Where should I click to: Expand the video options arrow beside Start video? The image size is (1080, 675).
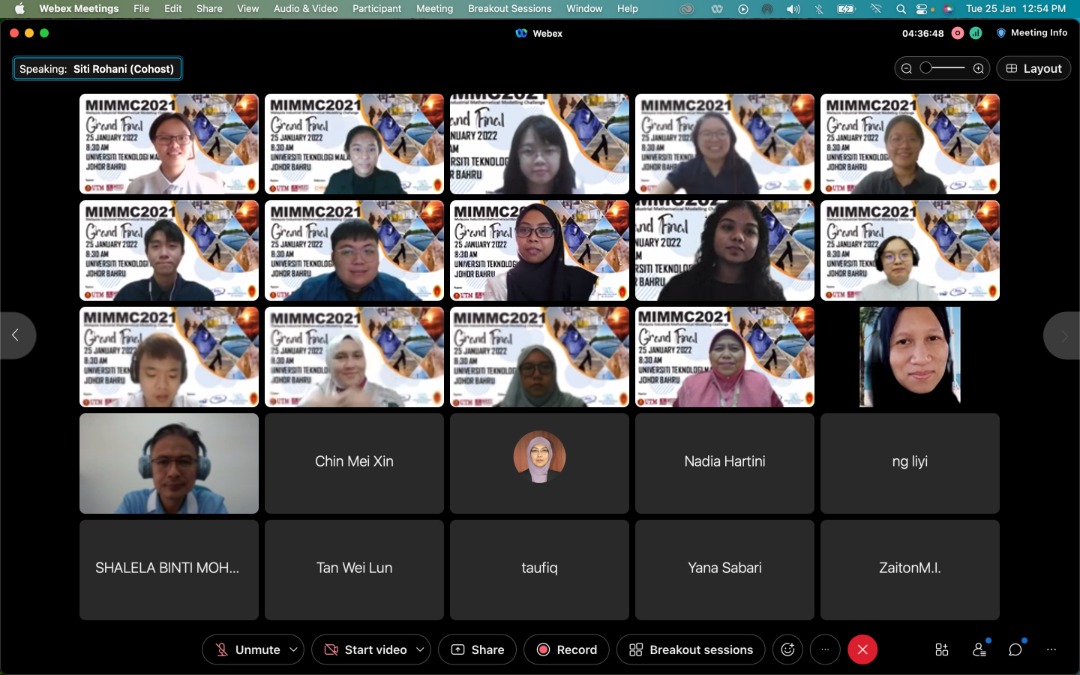pyautogui.click(x=420, y=649)
